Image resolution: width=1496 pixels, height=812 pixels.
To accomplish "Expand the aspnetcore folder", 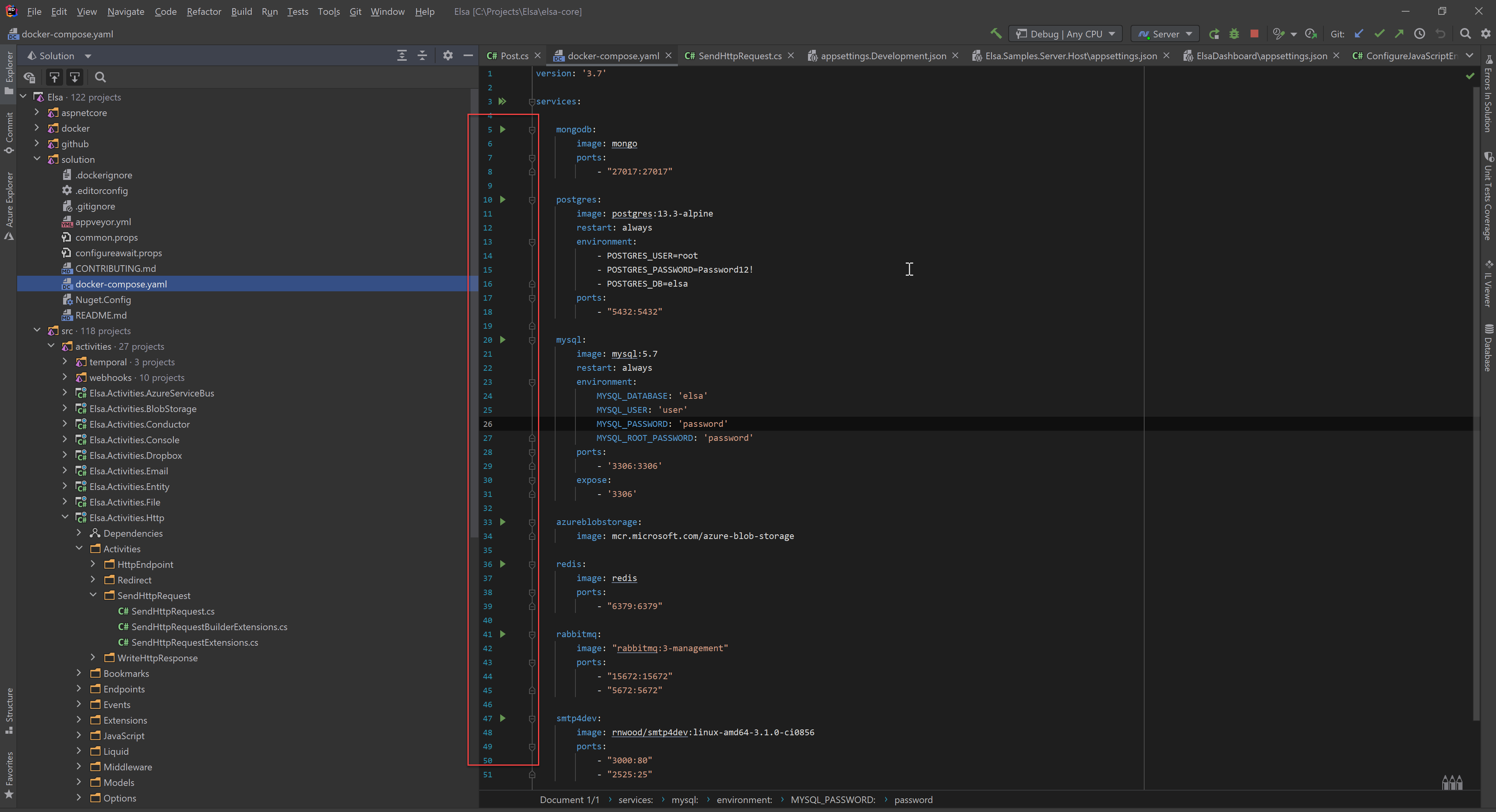I will [37, 112].
